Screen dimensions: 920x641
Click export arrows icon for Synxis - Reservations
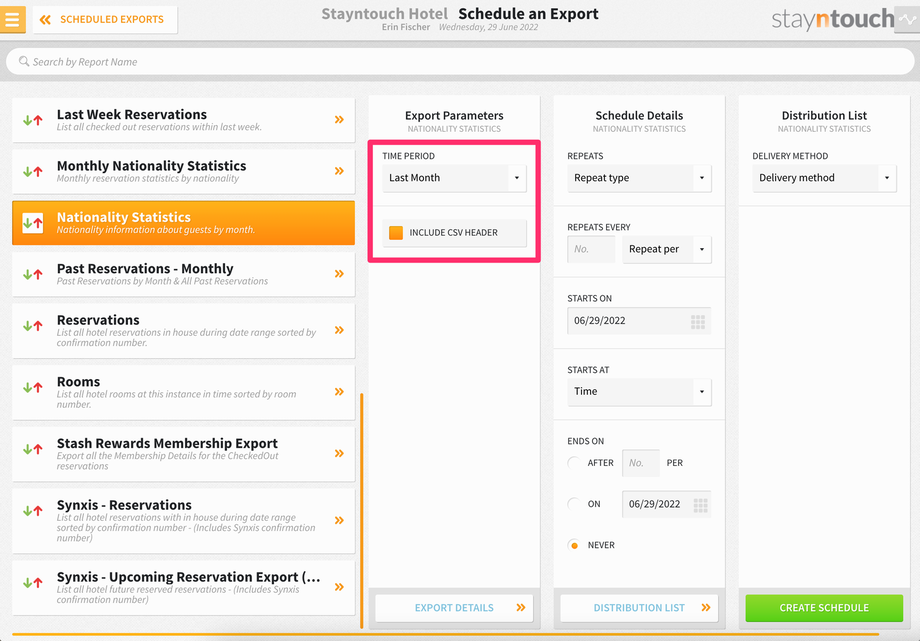pyautogui.click(x=33, y=511)
